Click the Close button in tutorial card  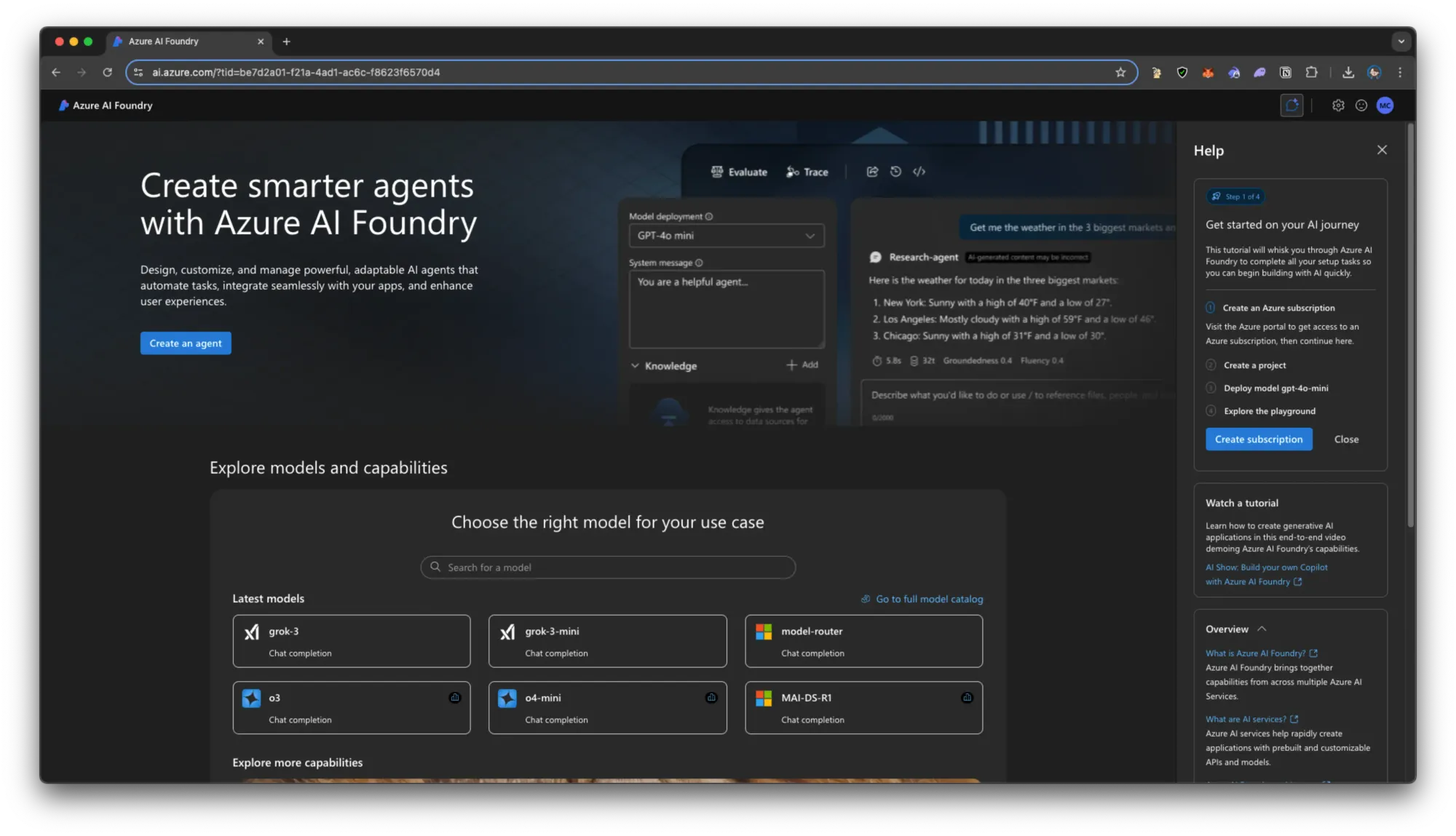[1346, 439]
